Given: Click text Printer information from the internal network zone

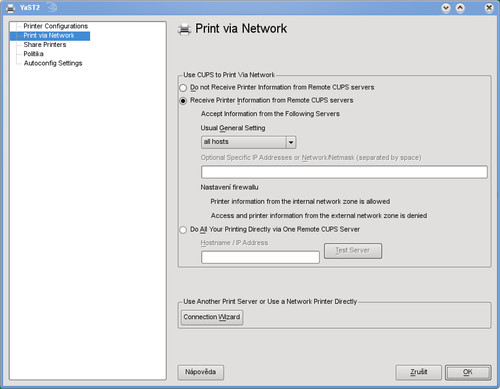Looking at the screenshot, I should pos(300,202).
